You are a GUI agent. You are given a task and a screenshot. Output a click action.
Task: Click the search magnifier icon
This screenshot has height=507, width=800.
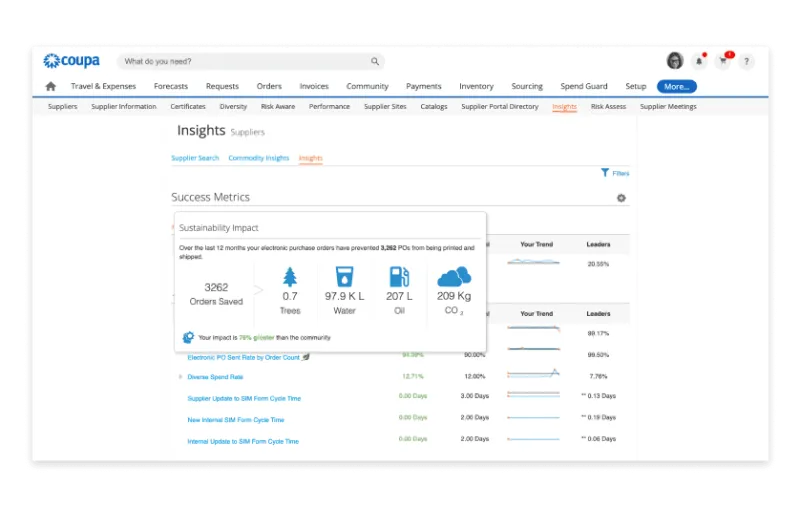coord(375,61)
